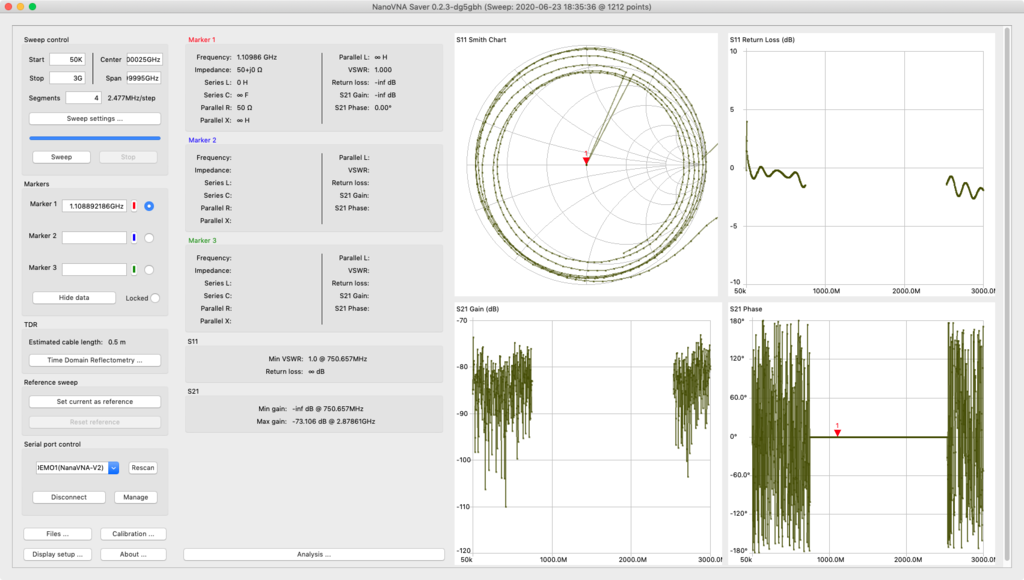Click the yellow macOS minimize button
The image size is (1024, 580).
20,7
